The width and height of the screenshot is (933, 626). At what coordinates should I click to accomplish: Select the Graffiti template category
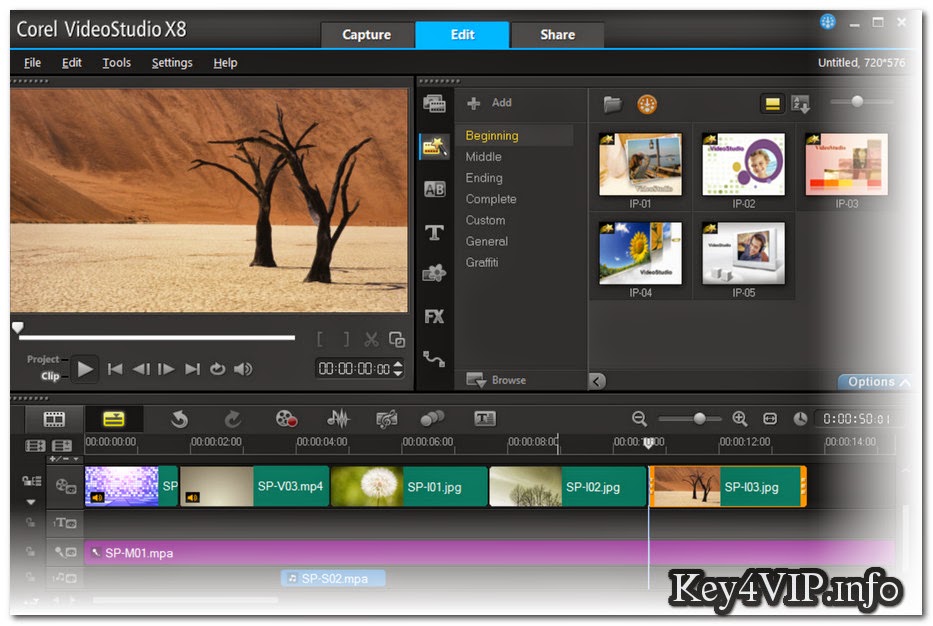[482, 262]
